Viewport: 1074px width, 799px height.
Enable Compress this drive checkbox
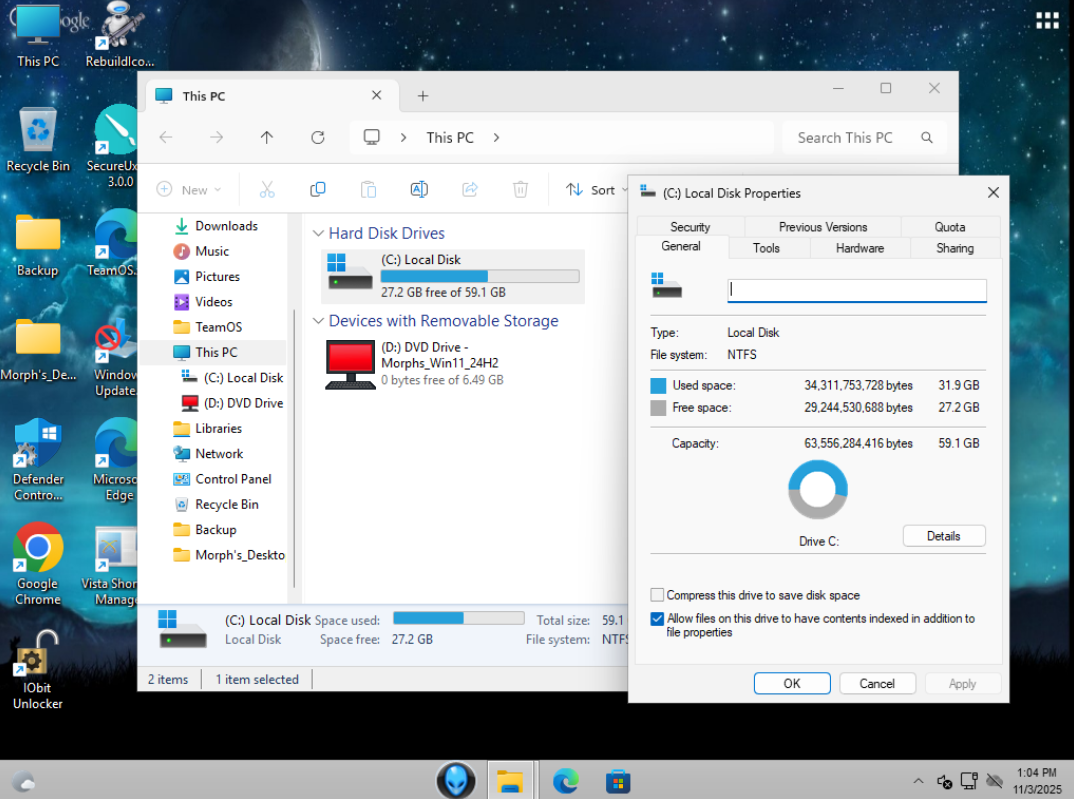[657, 595]
